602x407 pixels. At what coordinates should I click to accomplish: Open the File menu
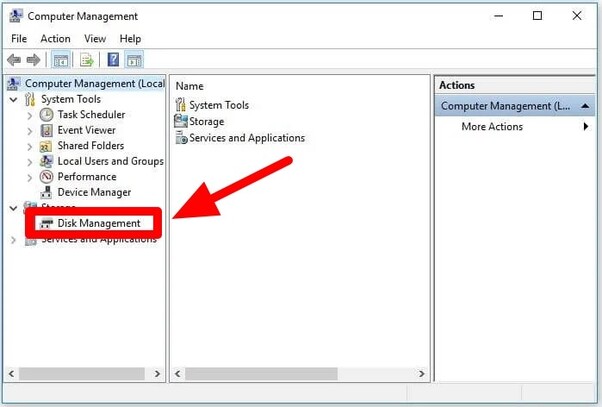[19, 39]
